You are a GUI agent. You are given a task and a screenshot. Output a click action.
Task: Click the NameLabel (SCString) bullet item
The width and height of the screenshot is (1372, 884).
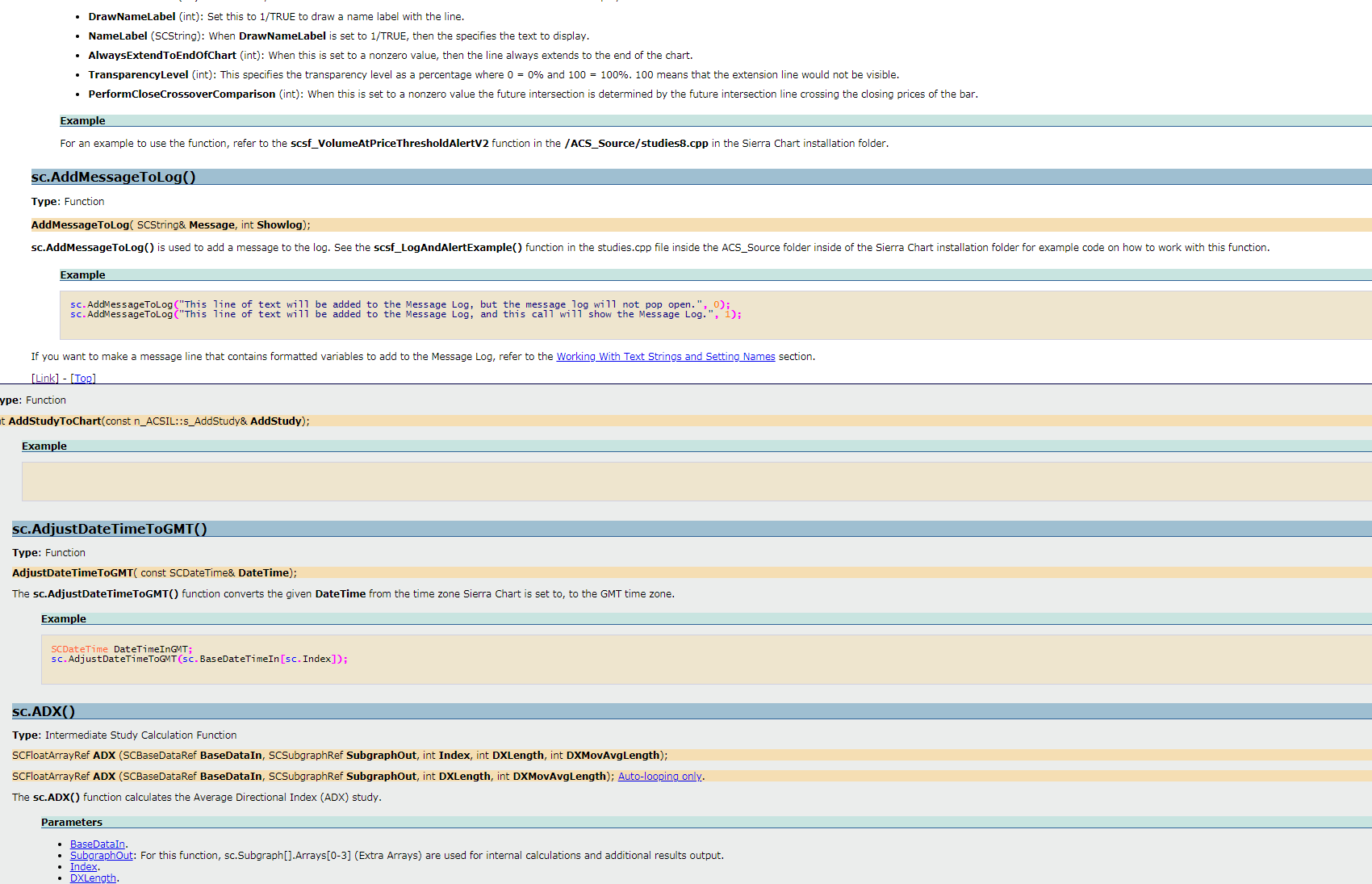click(339, 36)
